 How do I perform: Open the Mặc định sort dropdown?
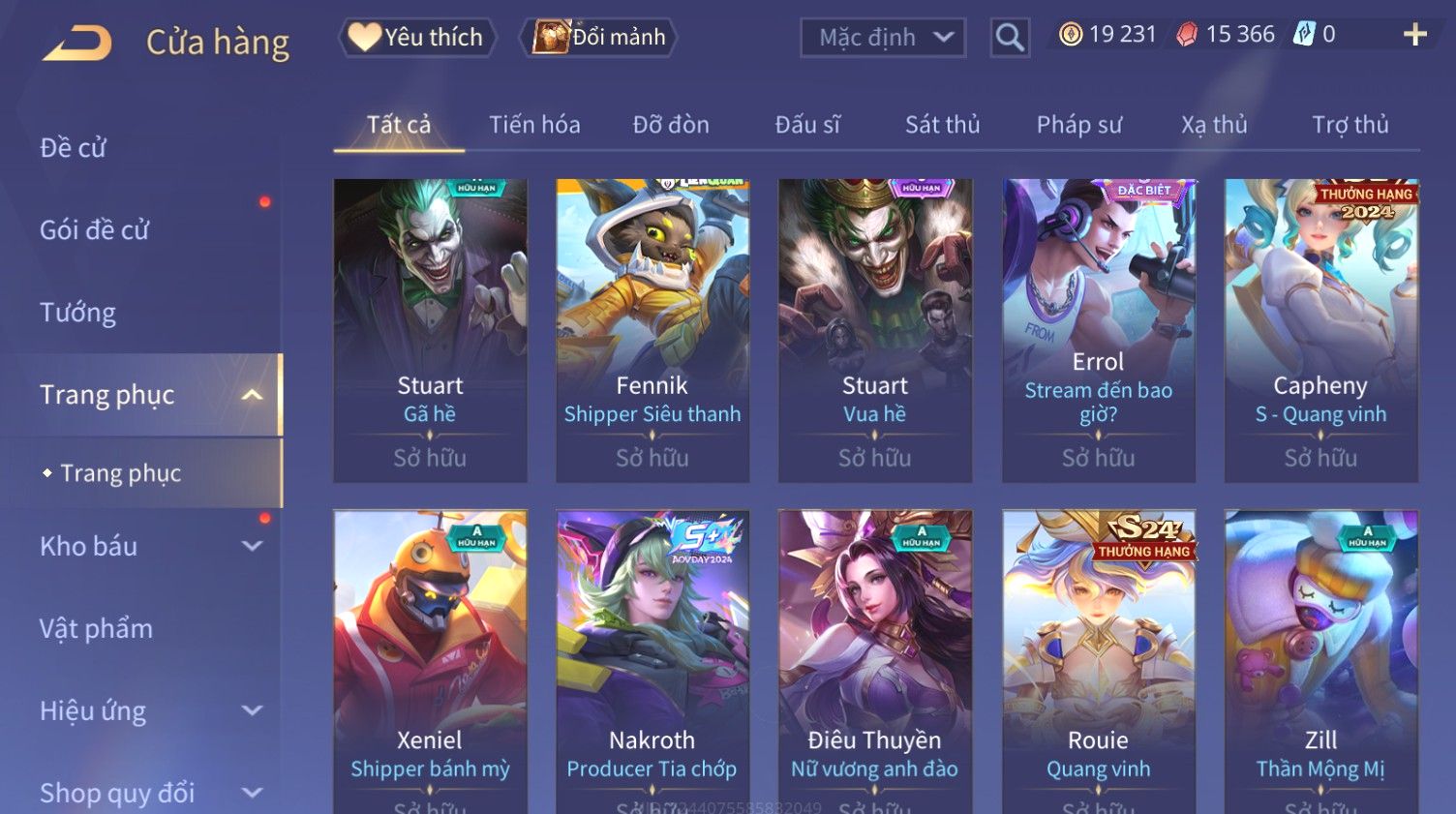pyautogui.click(x=883, y=38)
